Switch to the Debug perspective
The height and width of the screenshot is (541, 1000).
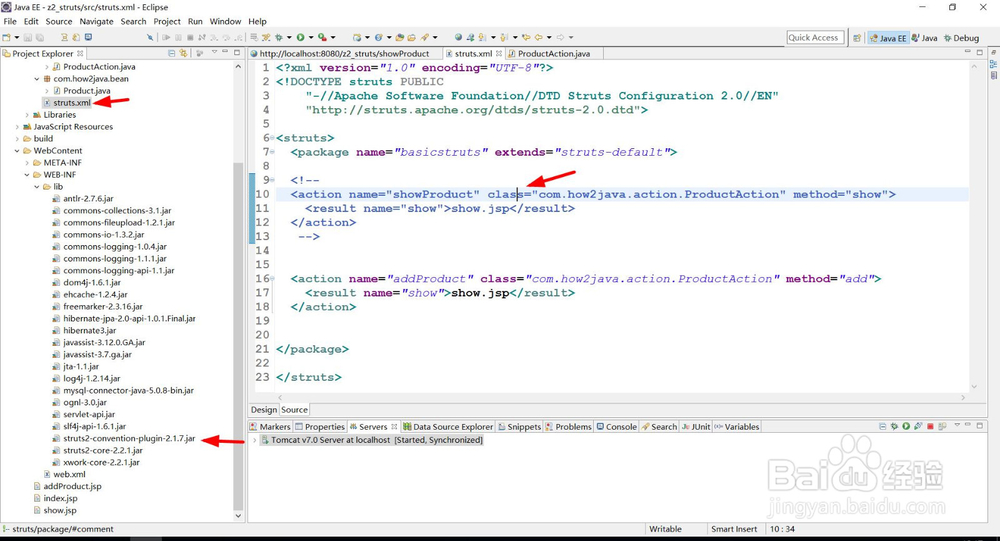click(961, 38)
